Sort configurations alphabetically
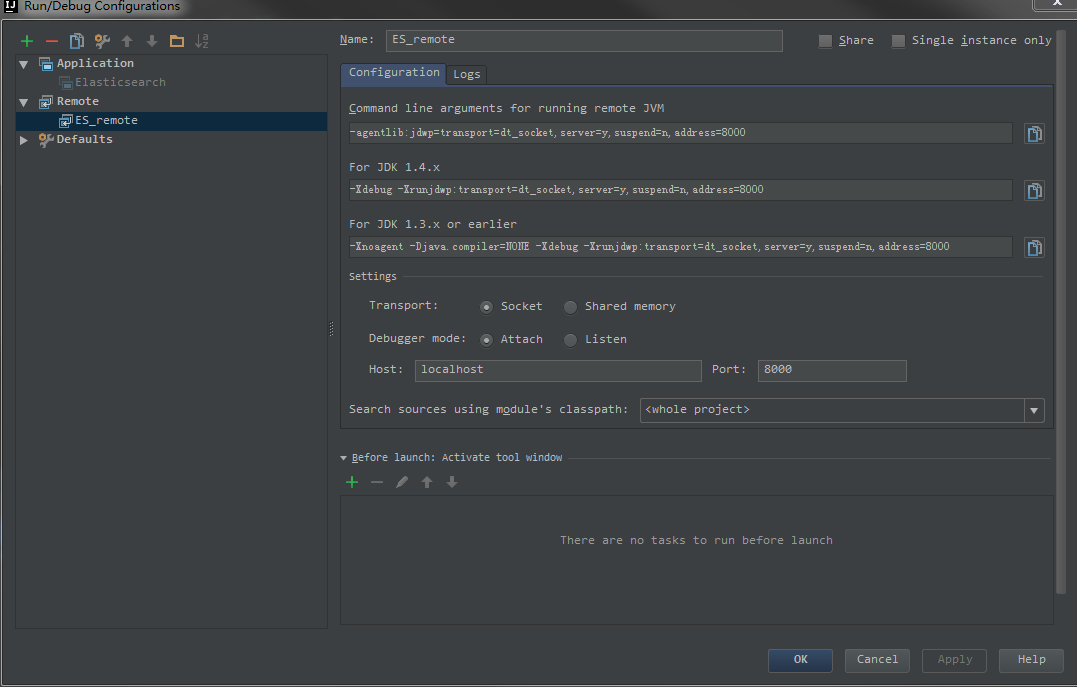This screenshot has height=687, width=1077. pyautogui.click(x=201, y=41)
